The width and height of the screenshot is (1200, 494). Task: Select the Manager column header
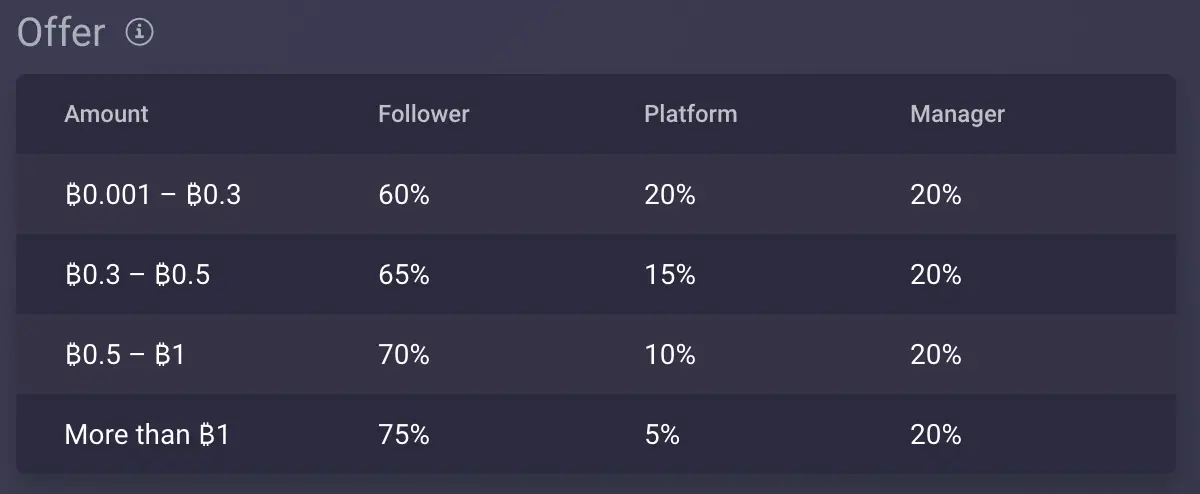click(957, 114)
